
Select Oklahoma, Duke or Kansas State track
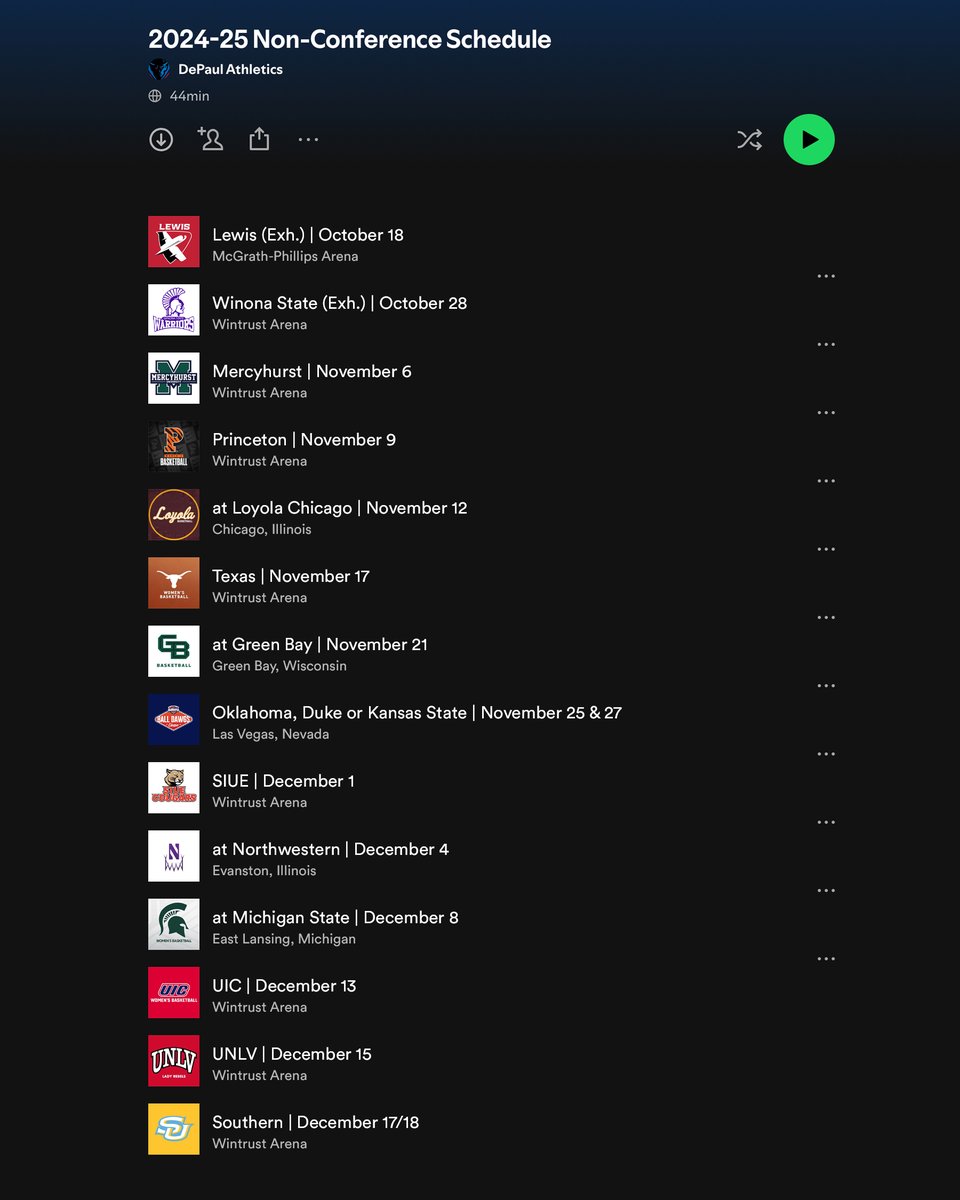pyautogui.click(x=417, y=712)
